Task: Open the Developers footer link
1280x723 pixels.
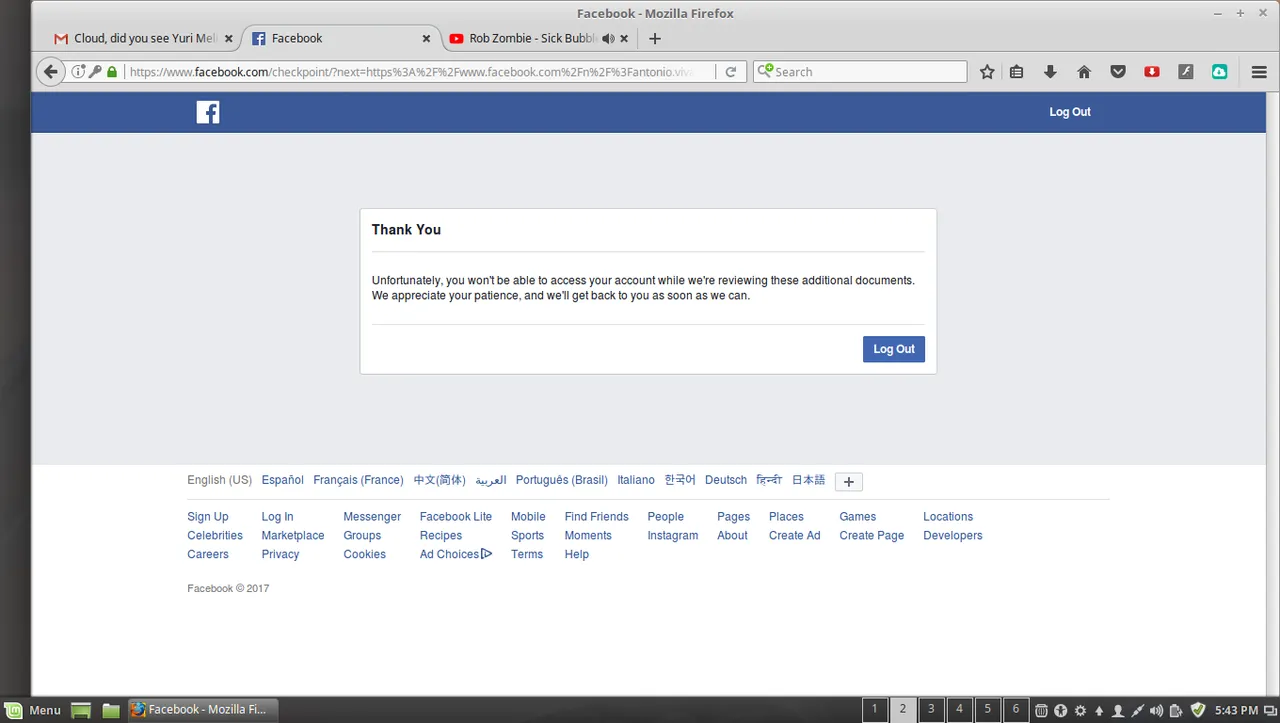Action: pos(953,536)
